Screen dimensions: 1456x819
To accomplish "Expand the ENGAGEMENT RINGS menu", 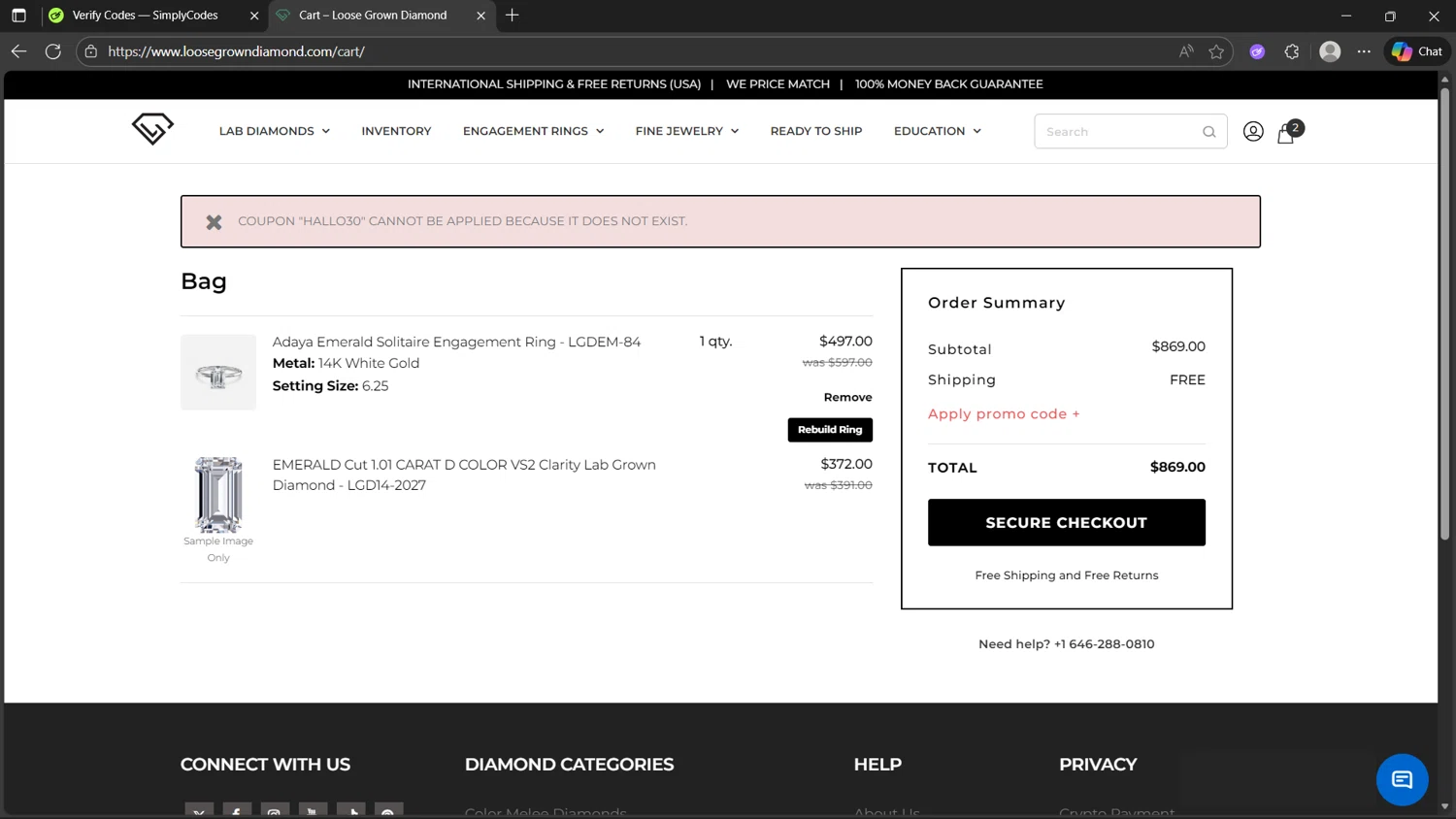I will (533, 131).
